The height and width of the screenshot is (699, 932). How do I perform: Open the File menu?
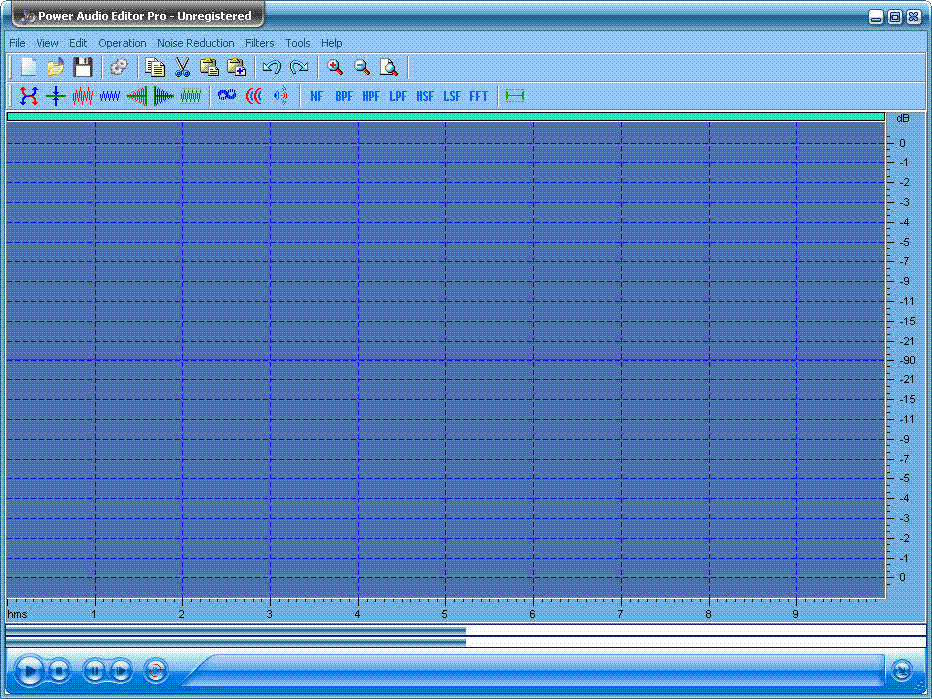[17, 43]
